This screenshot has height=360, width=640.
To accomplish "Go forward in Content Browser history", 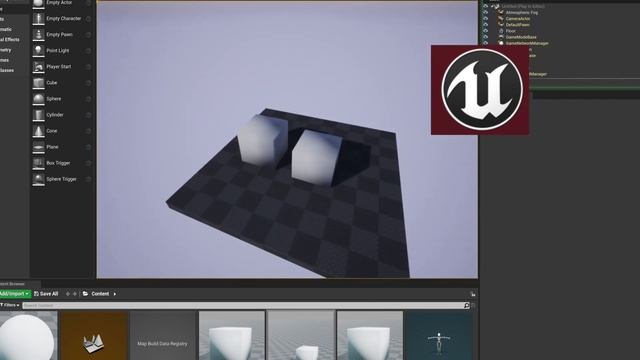I will 75,294.
